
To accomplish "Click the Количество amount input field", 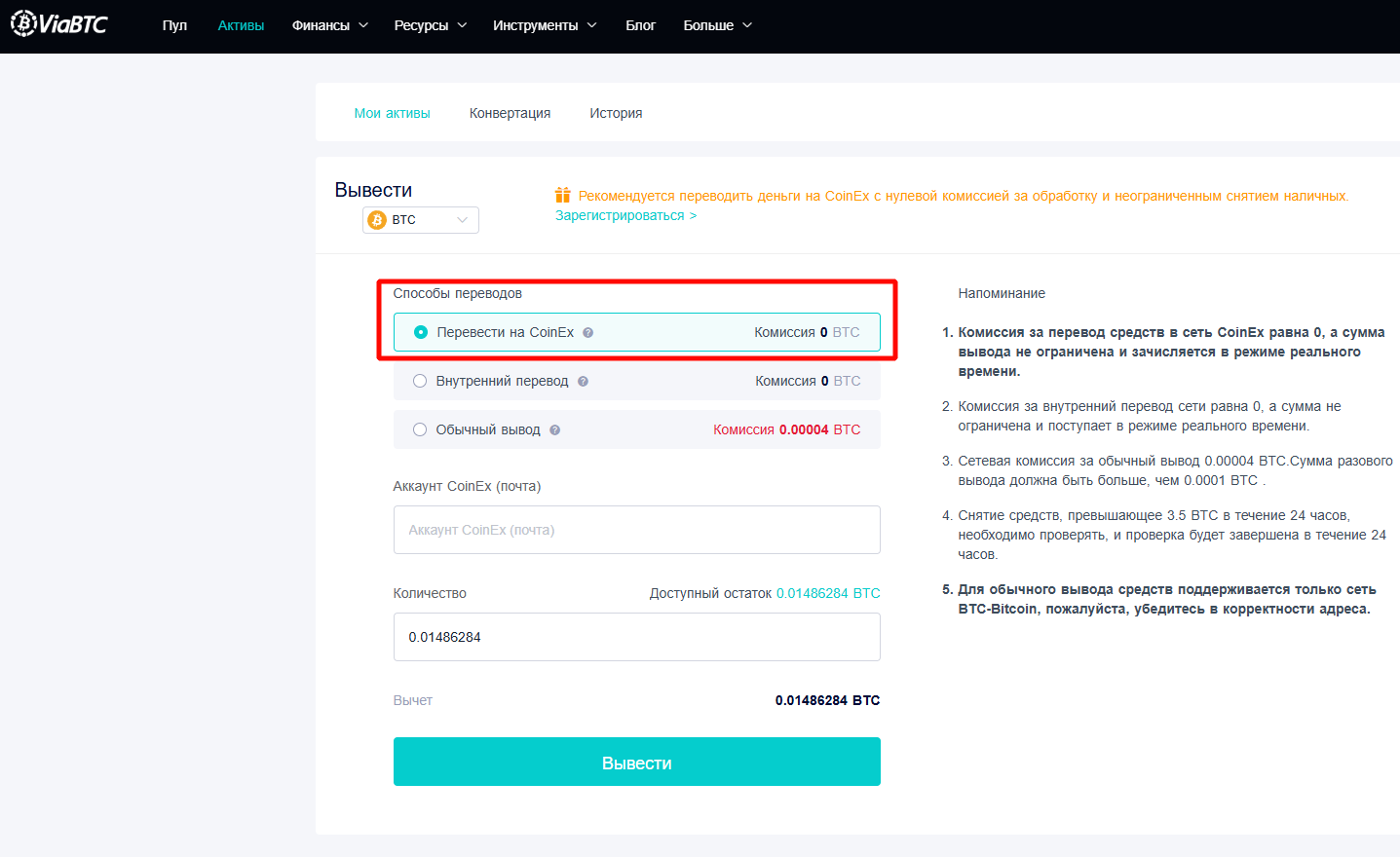I will 637,637.
